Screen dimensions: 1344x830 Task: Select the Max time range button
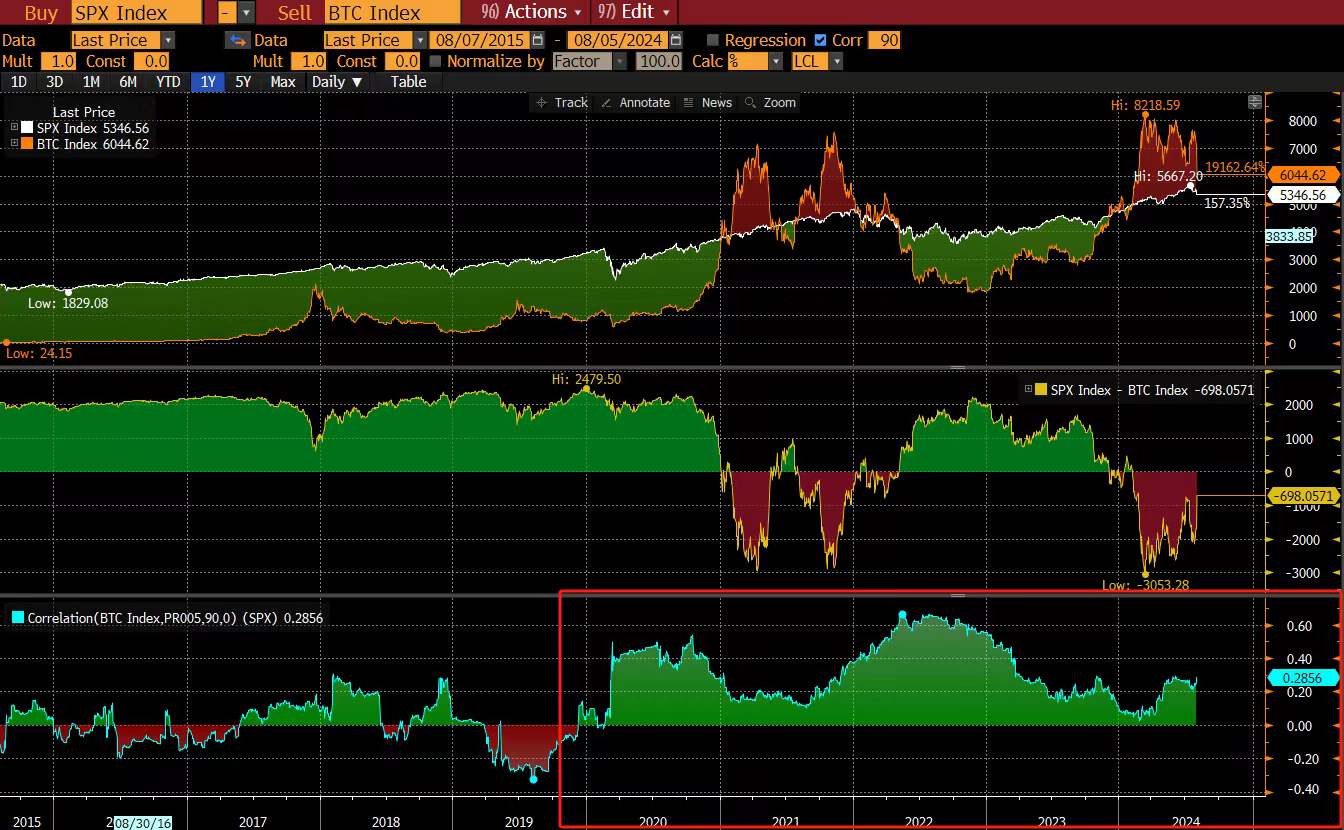pyautogui.click(x=283, y=82)
